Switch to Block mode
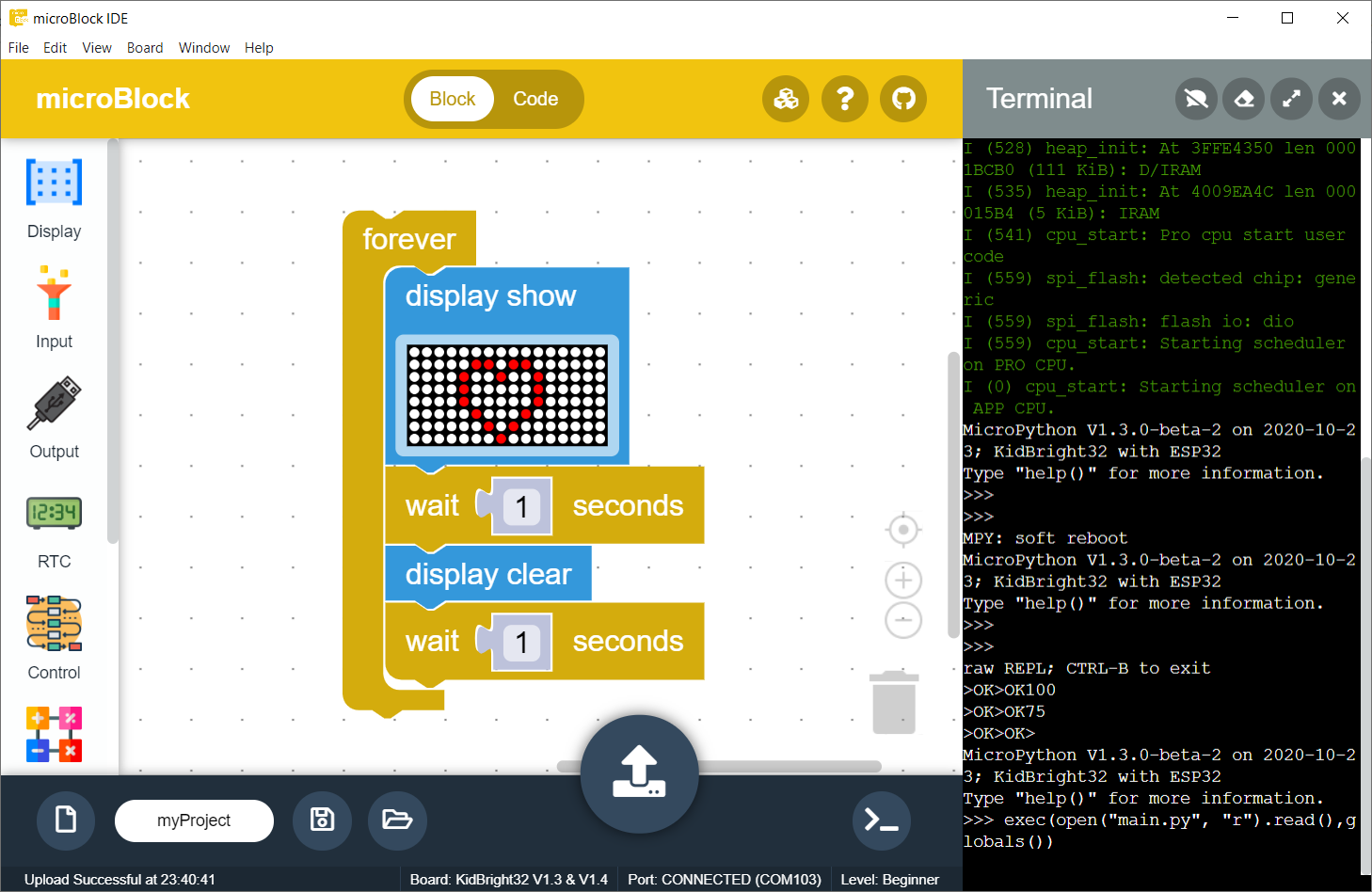The image size is (1372, 892). coord(453,99)
